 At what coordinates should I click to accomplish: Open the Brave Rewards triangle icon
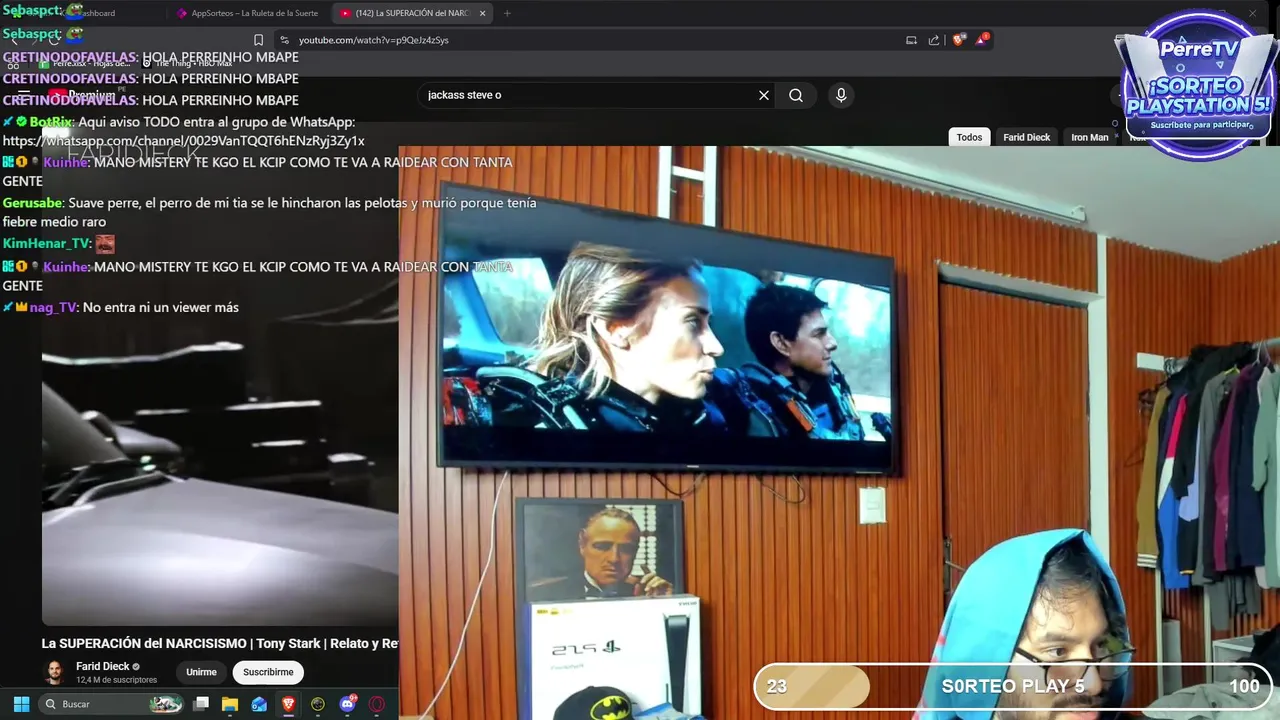(983, 40)
